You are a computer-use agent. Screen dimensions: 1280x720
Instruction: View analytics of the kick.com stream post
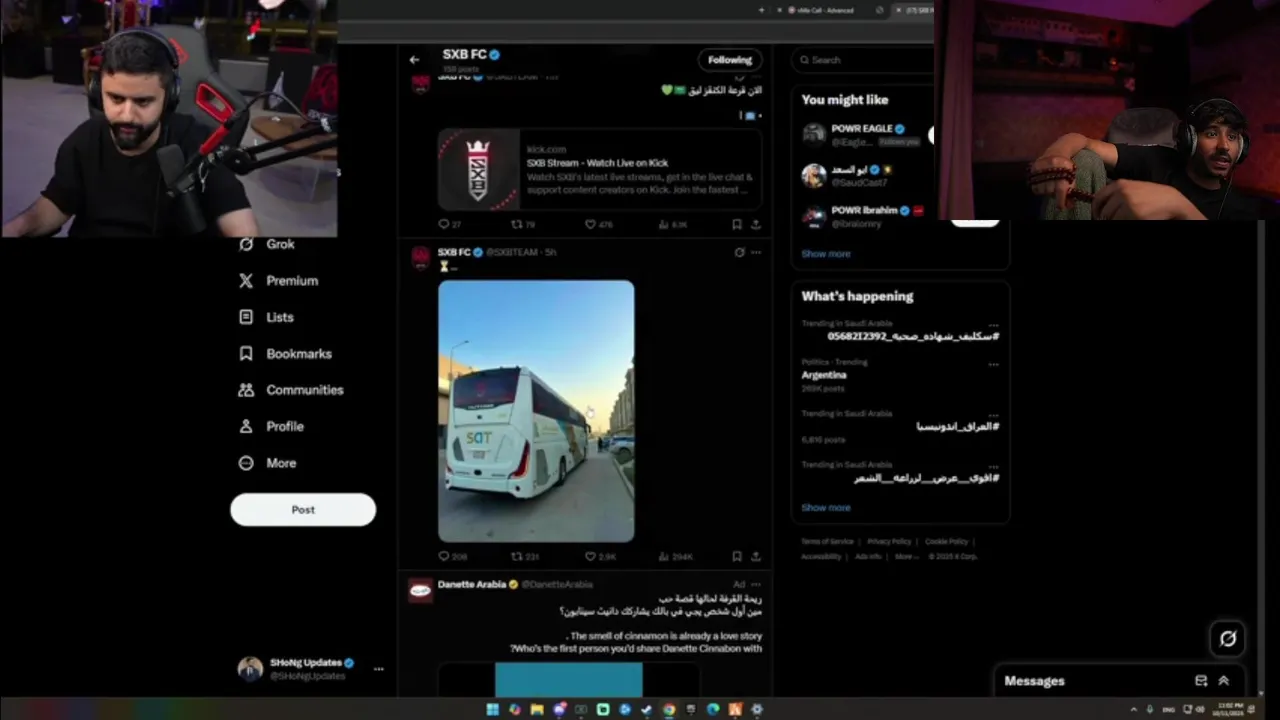point(673,225)
